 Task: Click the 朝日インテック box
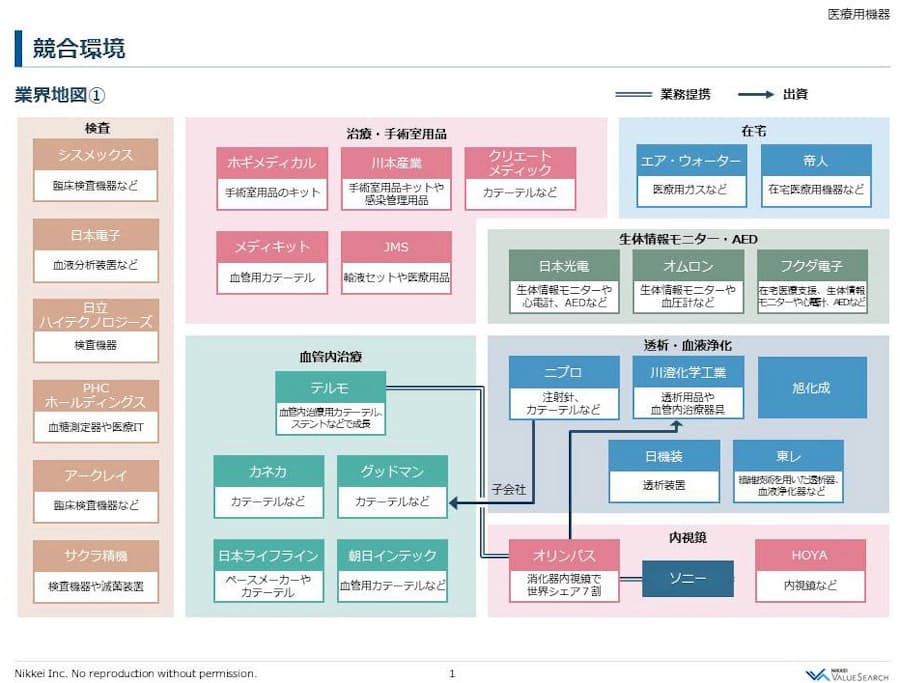(392, 555)
